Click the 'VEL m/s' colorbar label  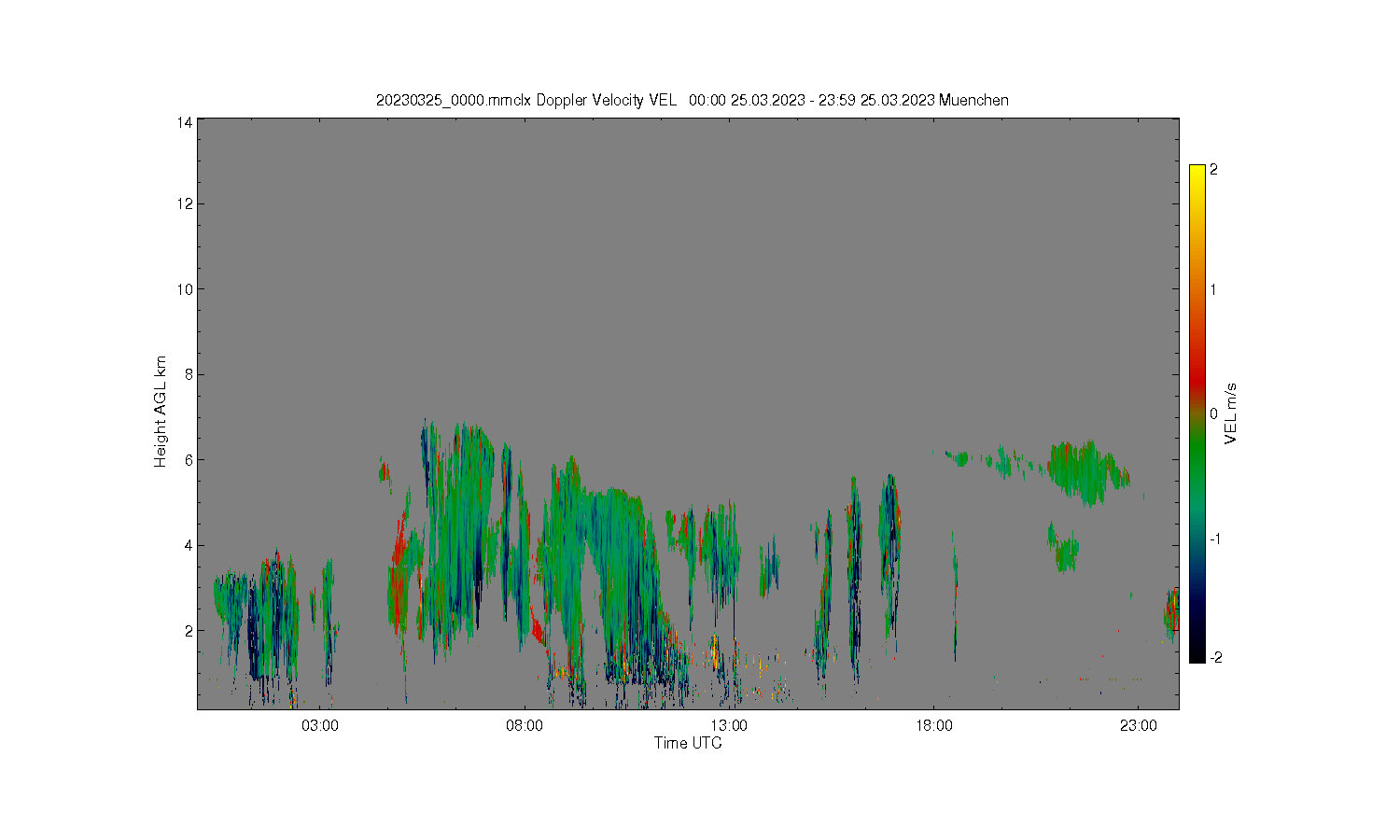(1231, 413)
